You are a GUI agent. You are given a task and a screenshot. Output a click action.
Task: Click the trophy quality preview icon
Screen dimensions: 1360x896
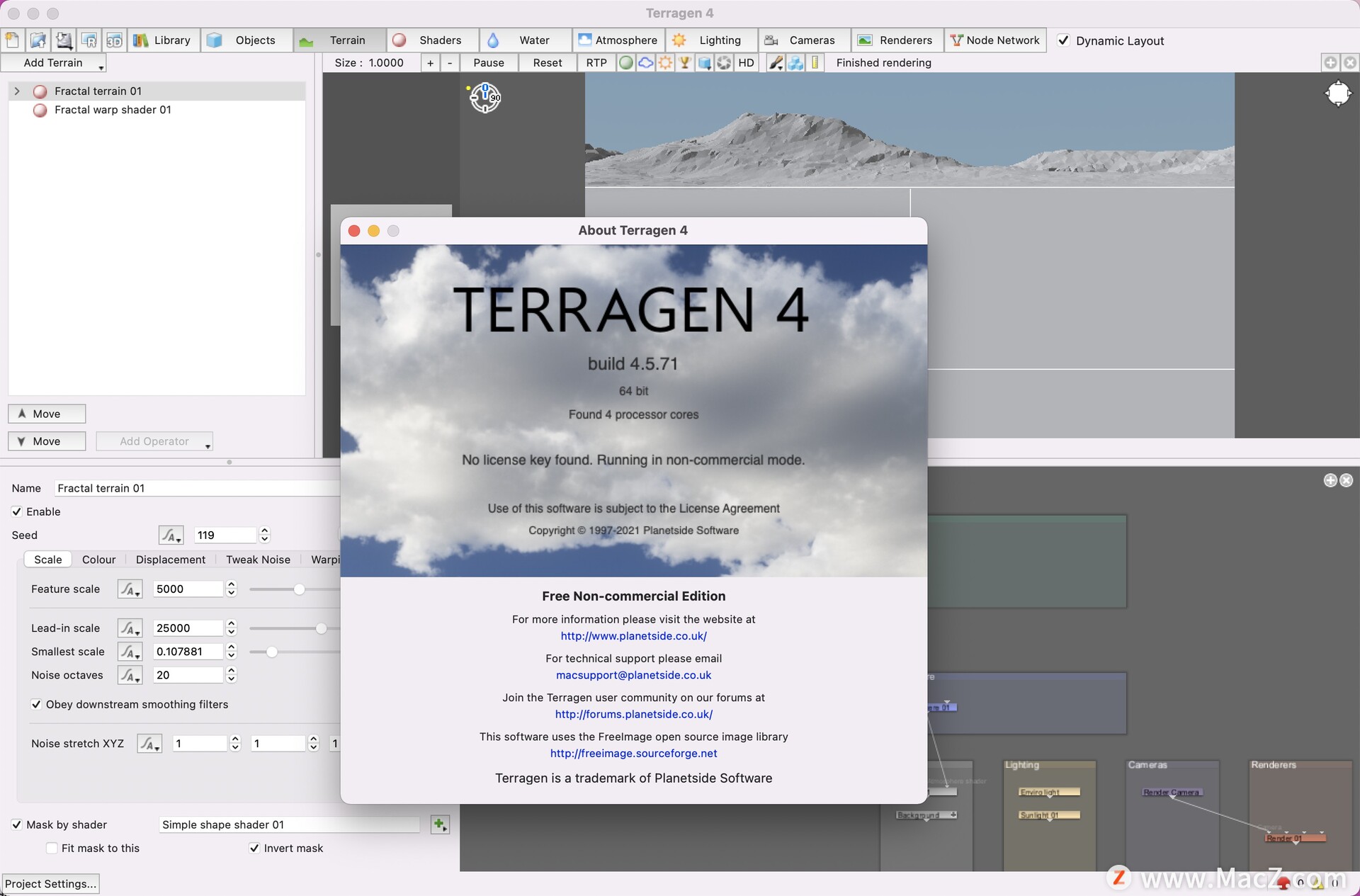(685, 63)
